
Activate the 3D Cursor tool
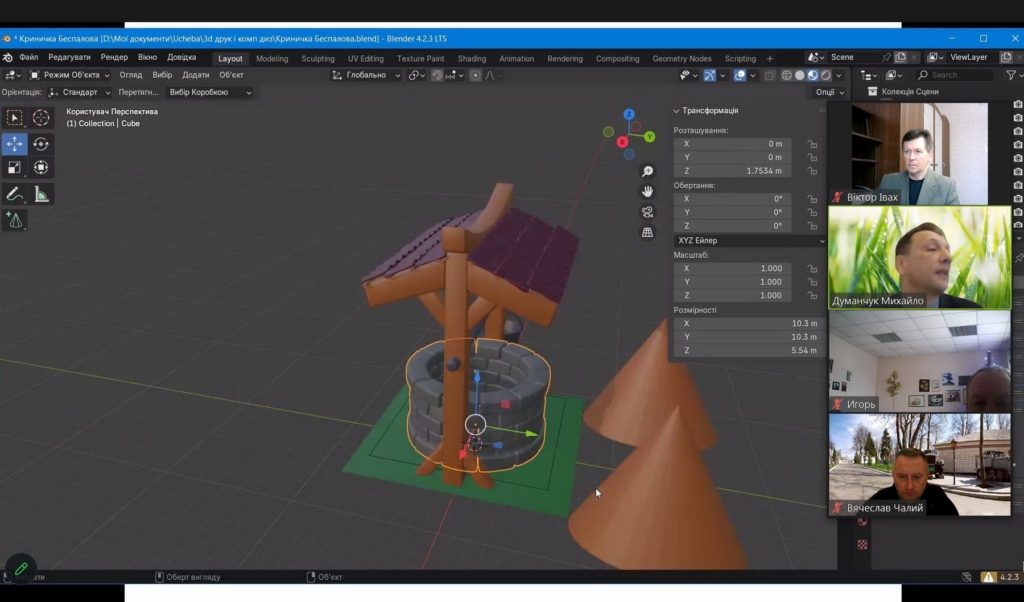click(x=41, y=118)
